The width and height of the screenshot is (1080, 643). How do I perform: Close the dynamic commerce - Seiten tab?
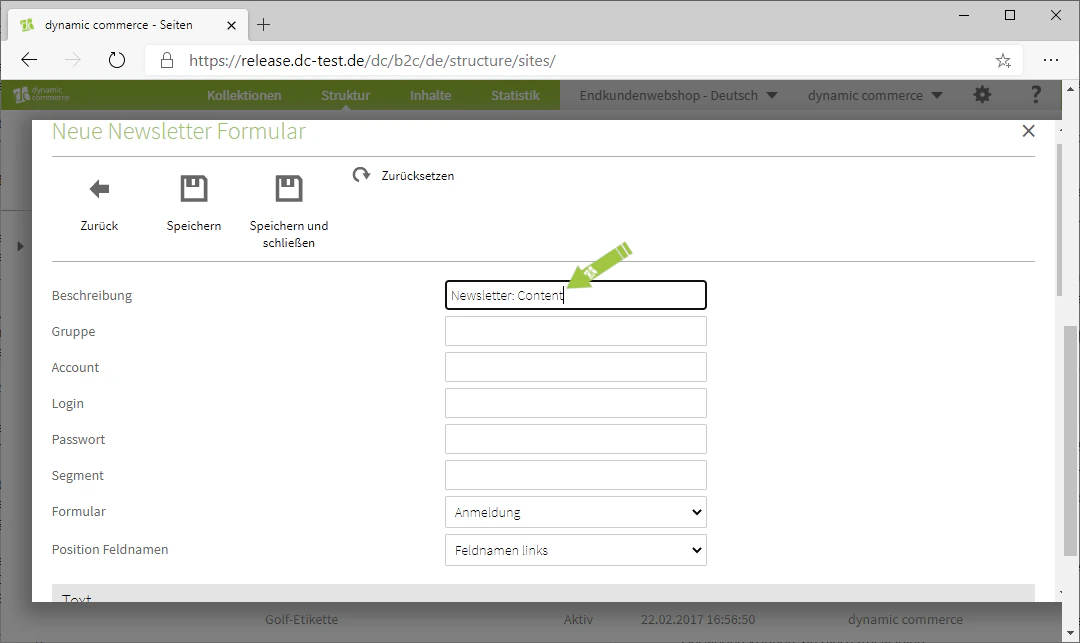click(231, 25)
